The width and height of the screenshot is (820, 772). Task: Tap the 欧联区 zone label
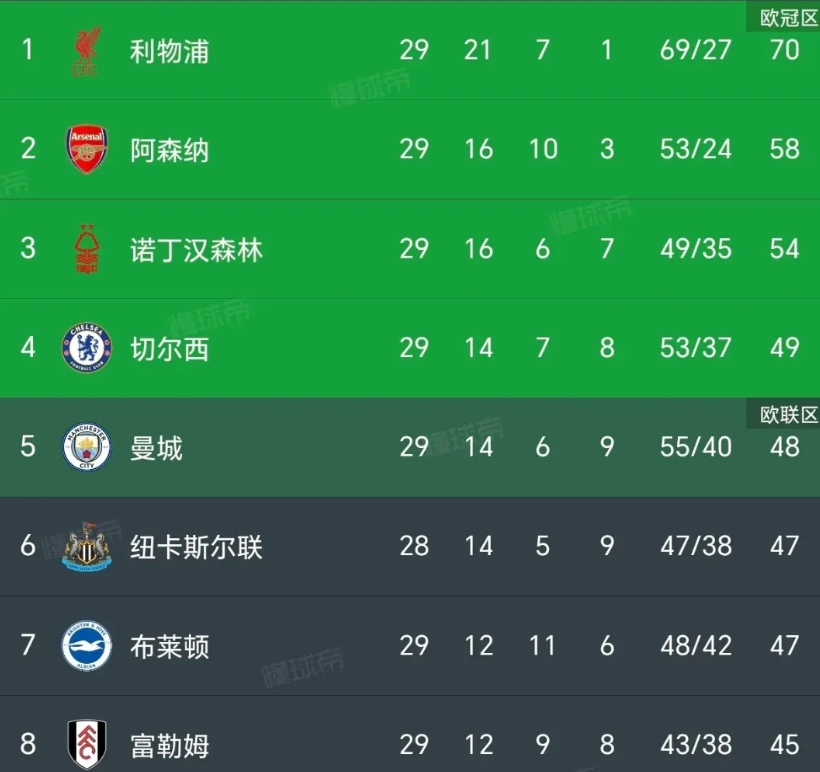pos(788,415)
